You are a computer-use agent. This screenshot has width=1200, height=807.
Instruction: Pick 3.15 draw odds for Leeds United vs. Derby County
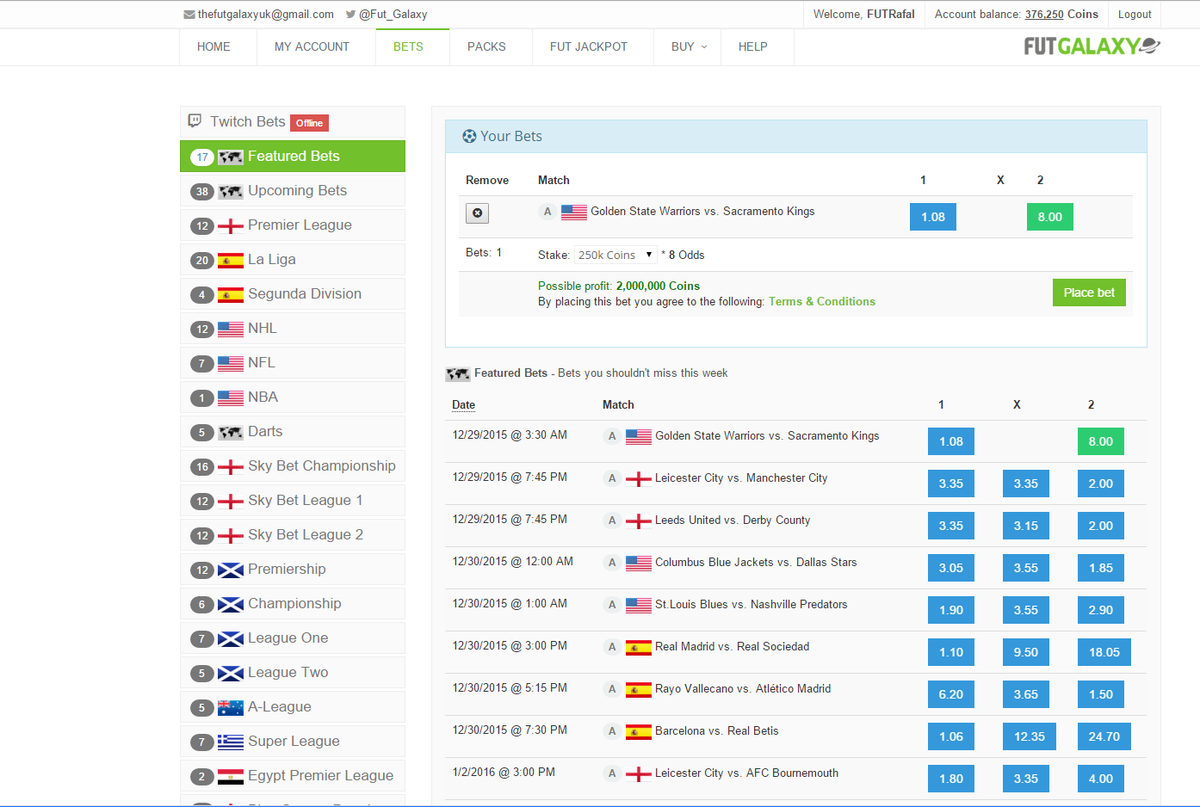point(1026,526)
